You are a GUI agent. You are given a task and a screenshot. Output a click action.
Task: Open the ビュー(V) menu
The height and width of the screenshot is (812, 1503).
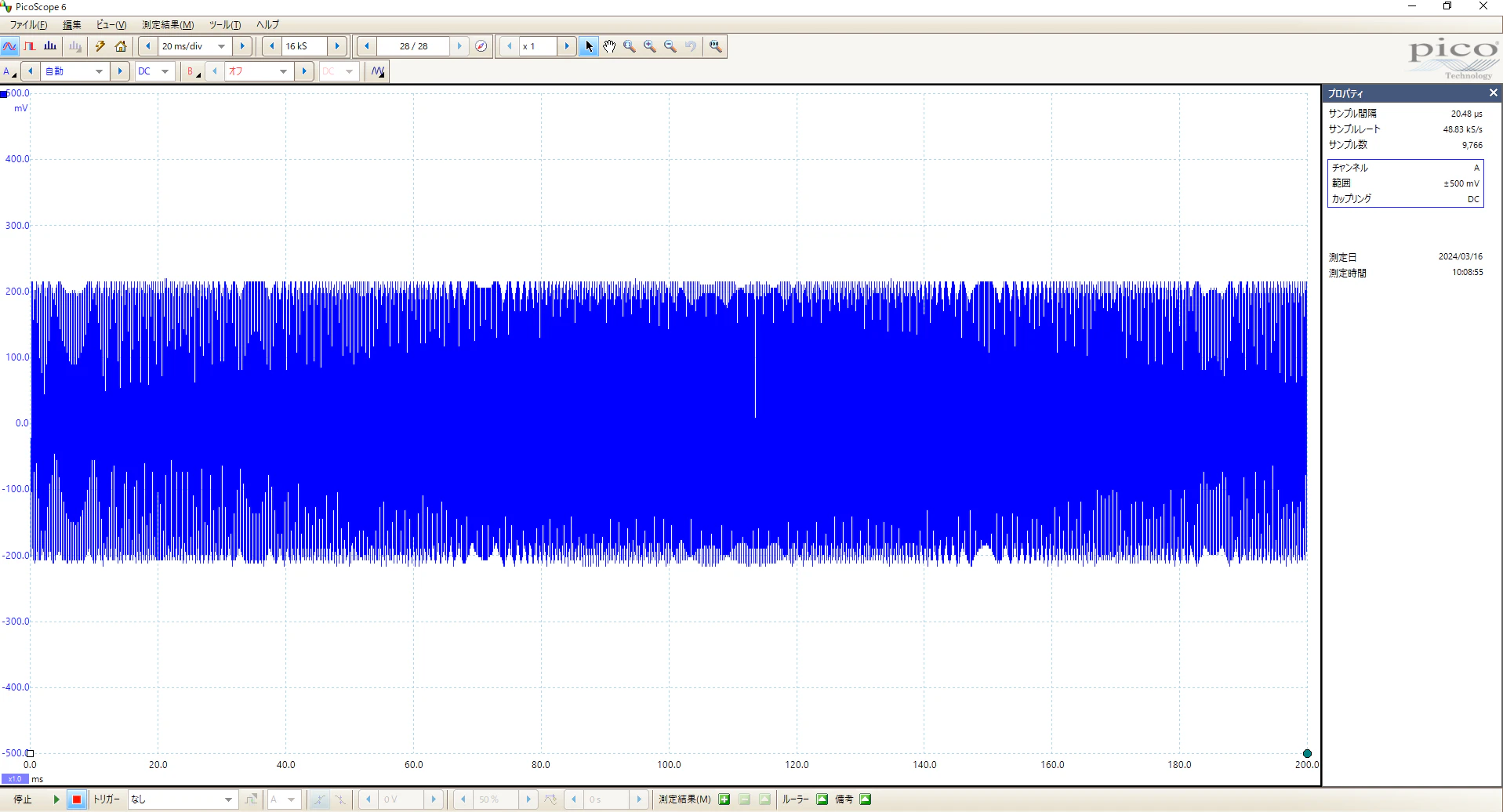111,25
